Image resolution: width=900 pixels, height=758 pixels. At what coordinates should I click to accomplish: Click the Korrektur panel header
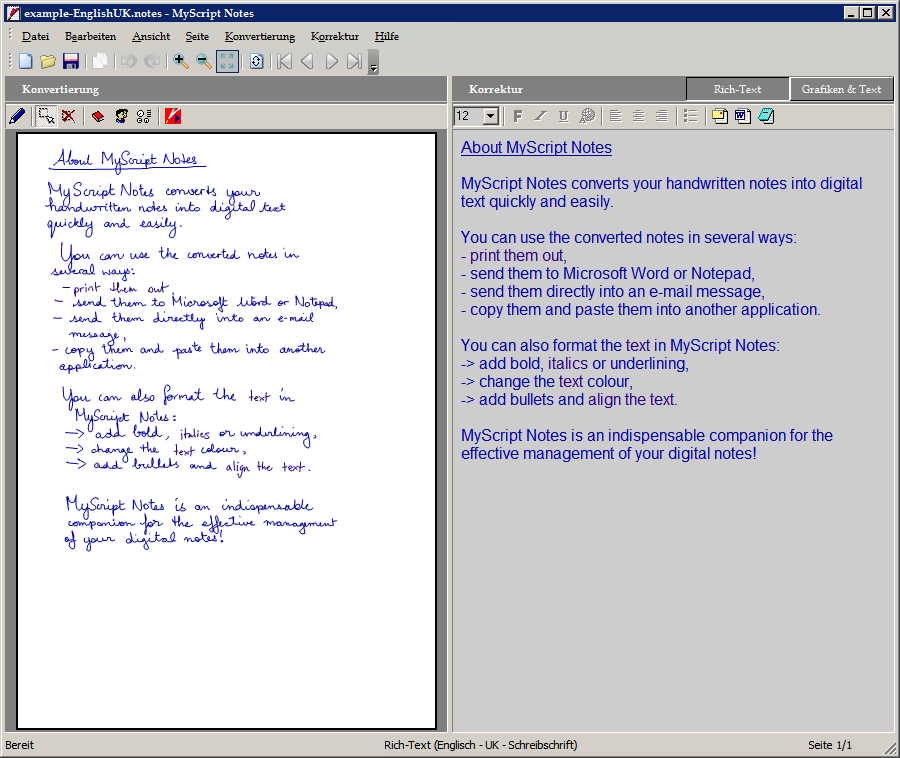pos(568,90)
